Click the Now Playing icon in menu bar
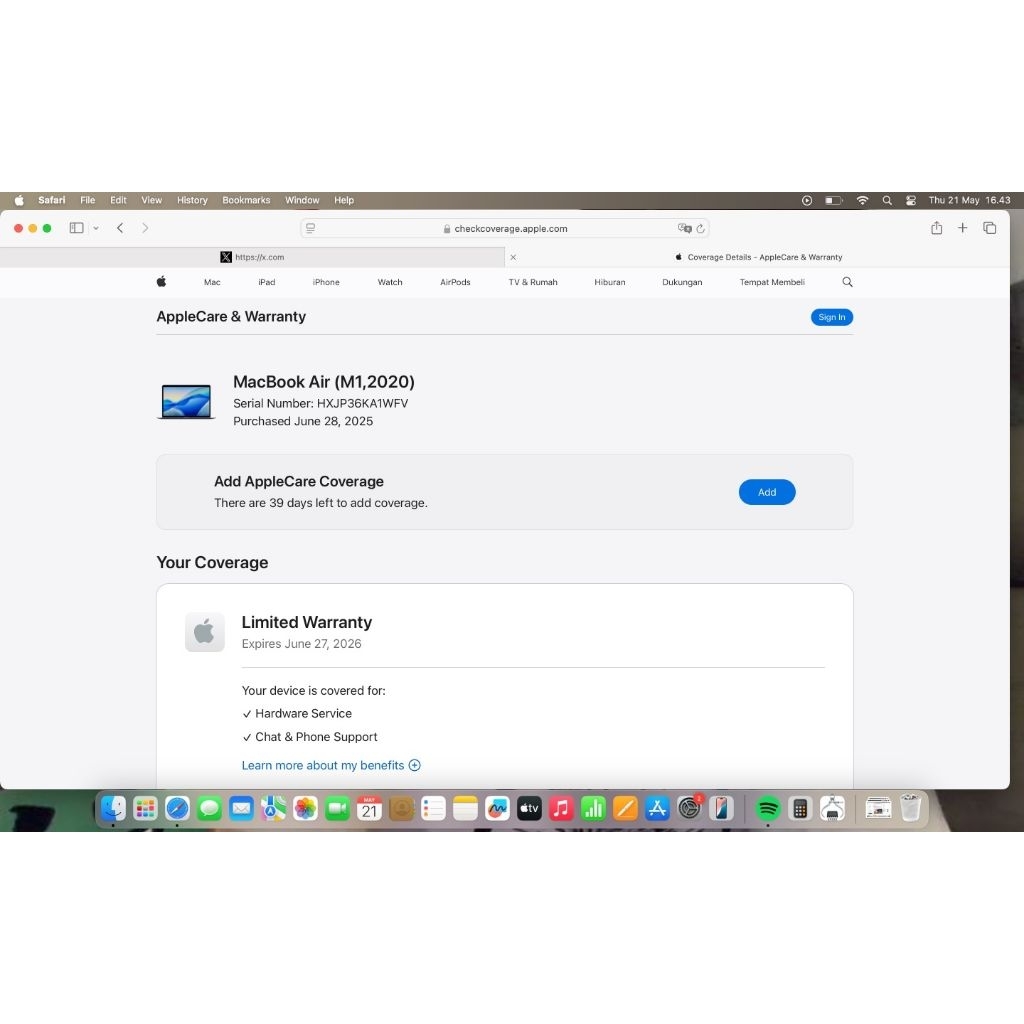The width and height of the screenshot is (1024, 1024). (807, 200)
